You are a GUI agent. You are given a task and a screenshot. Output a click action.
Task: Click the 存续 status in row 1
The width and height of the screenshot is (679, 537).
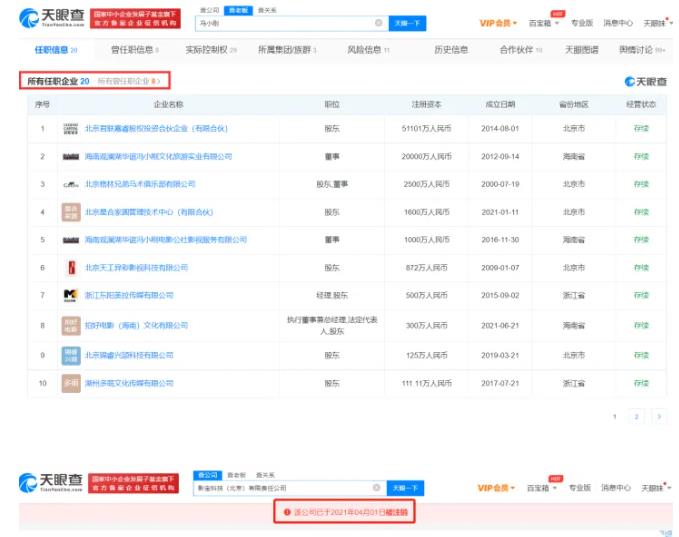coord(641,129)
